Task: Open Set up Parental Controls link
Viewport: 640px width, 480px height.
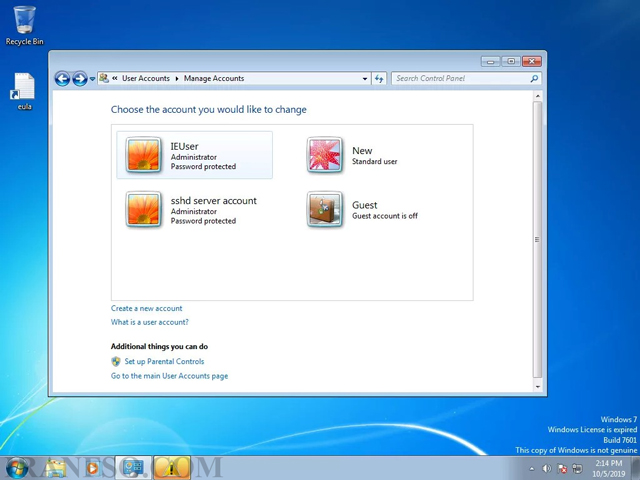Action: 164,361
